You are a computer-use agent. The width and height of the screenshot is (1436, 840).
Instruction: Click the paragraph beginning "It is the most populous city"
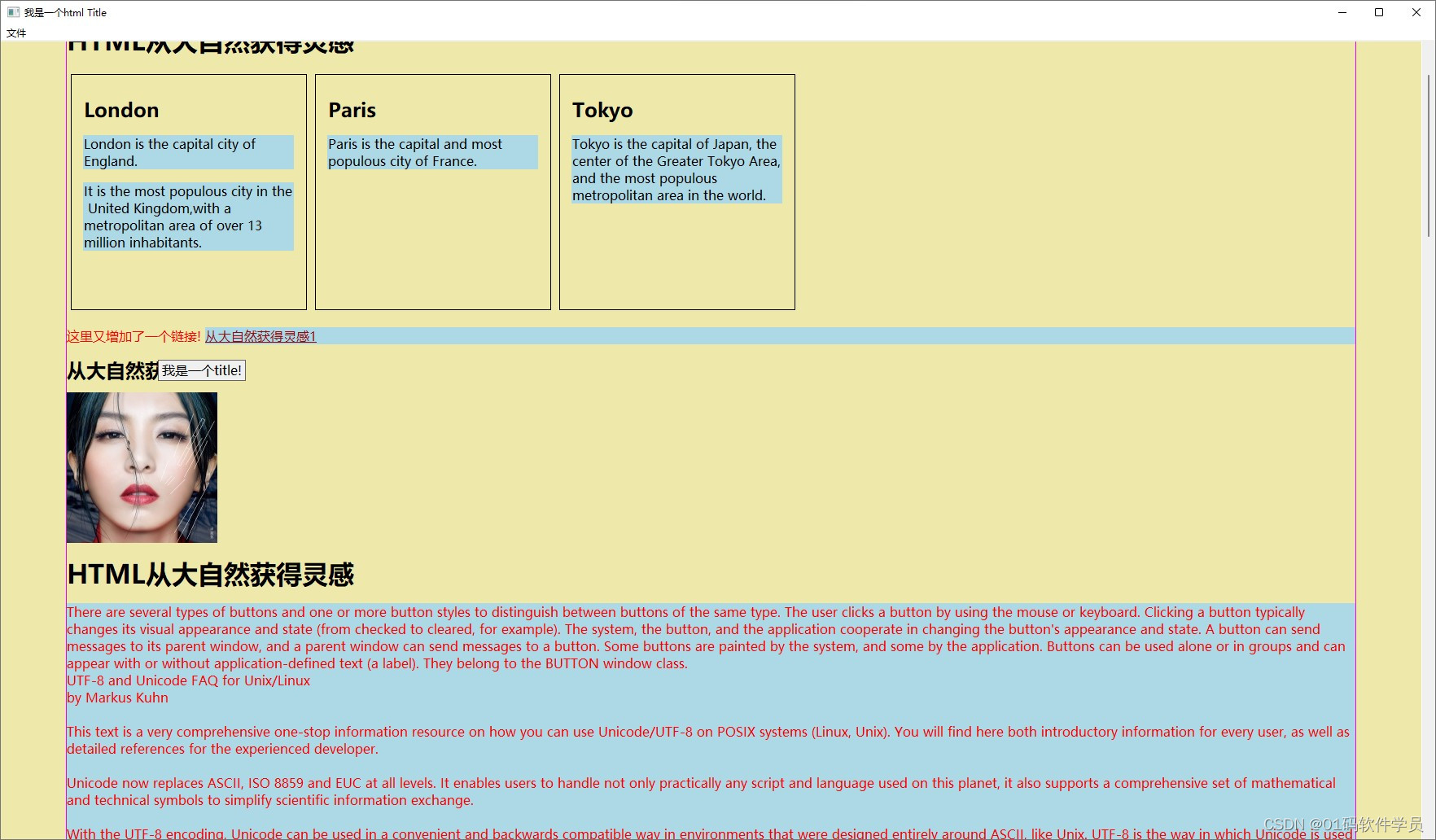pos(188,217)
